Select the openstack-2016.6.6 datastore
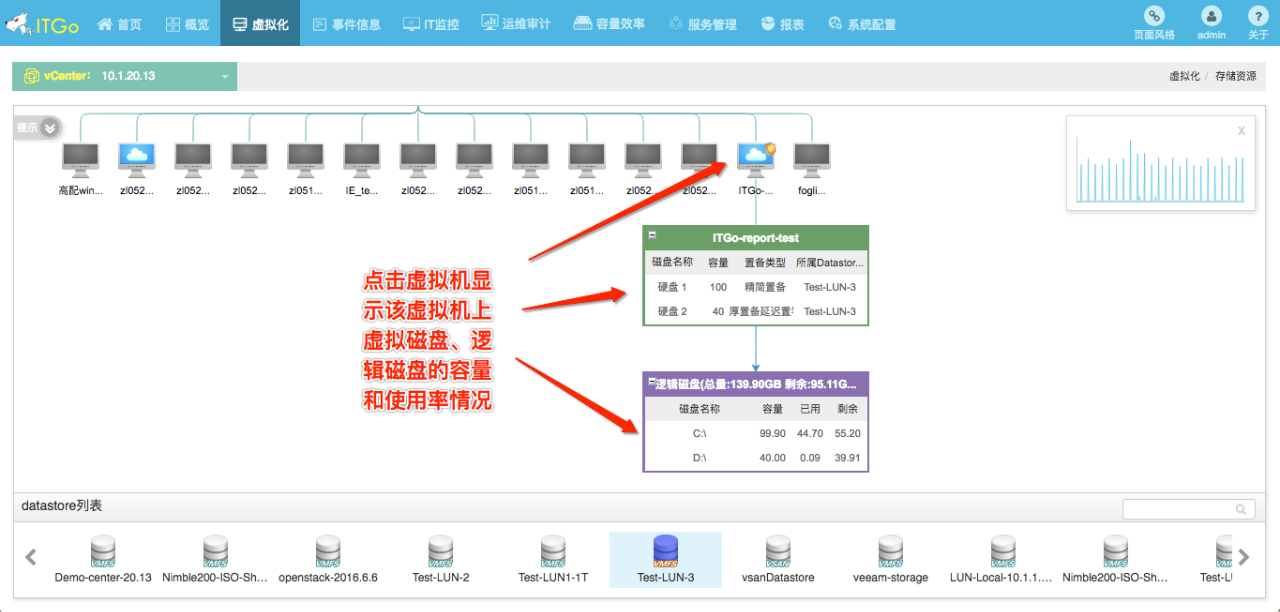This screenshot has width=1280, height=612. tap(328, 559)
